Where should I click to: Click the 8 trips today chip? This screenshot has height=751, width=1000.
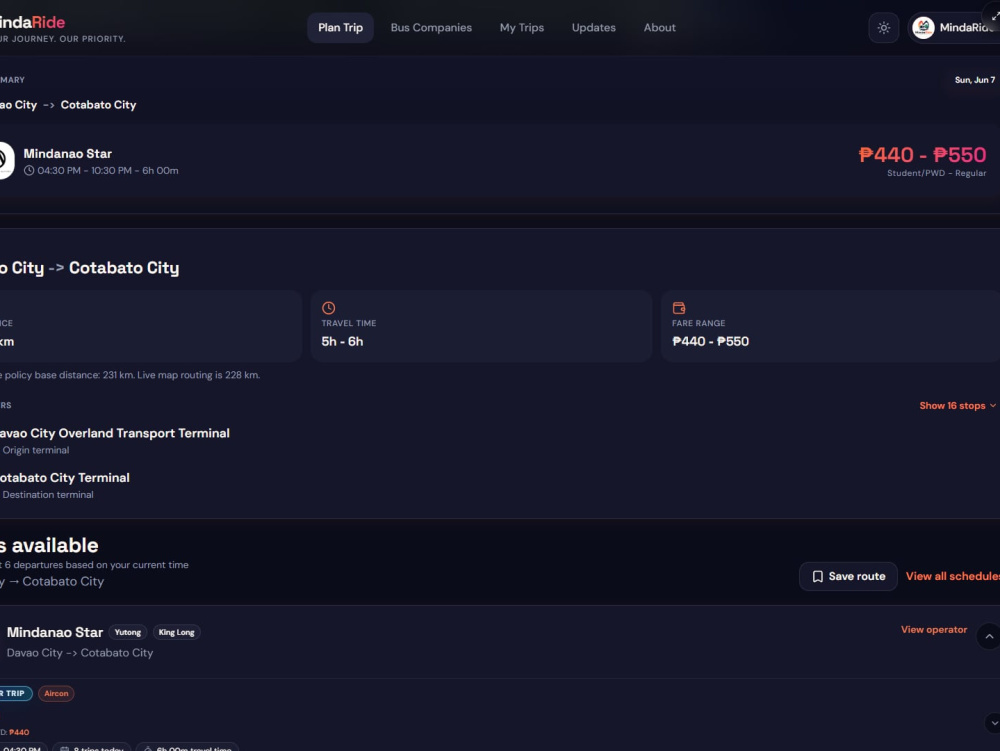92,747
